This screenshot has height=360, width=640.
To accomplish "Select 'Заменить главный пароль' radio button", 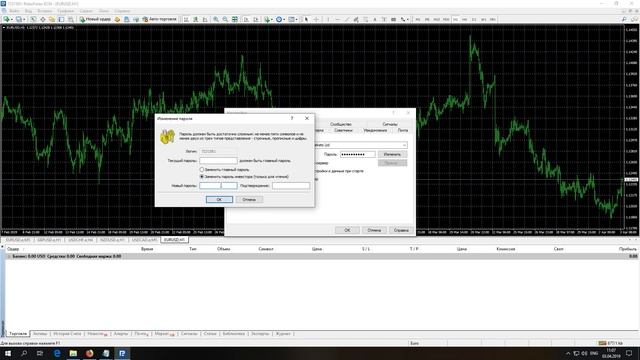I will pyautogui.click(x=202, y=169).
